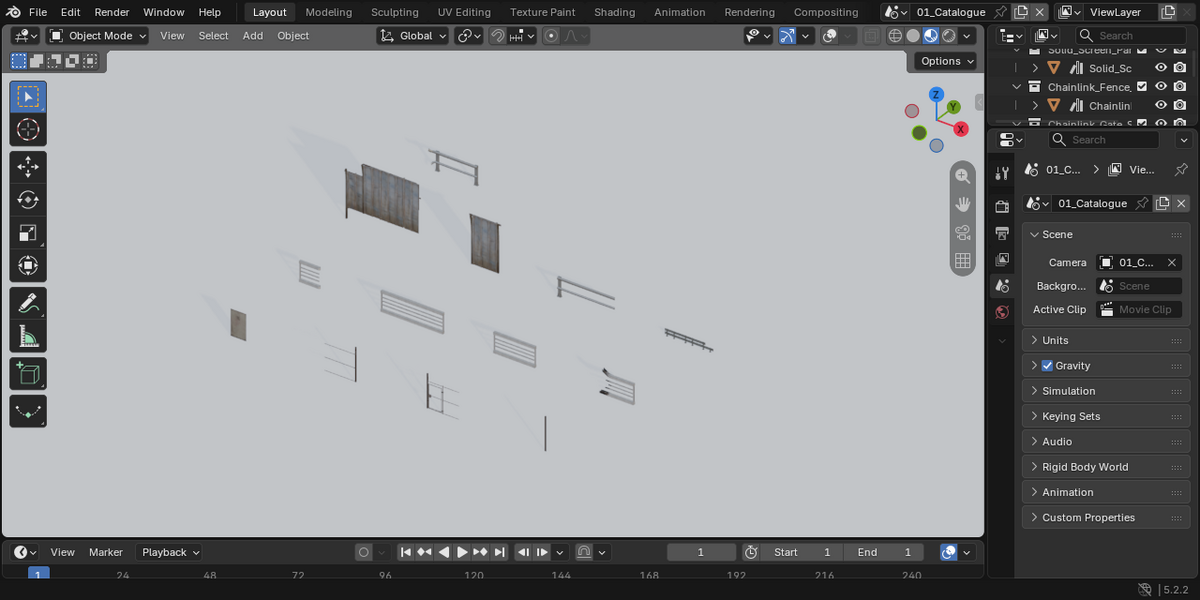Open the viewport Add menu
This screenshot has height=600, width=1200.
[253, 35]
